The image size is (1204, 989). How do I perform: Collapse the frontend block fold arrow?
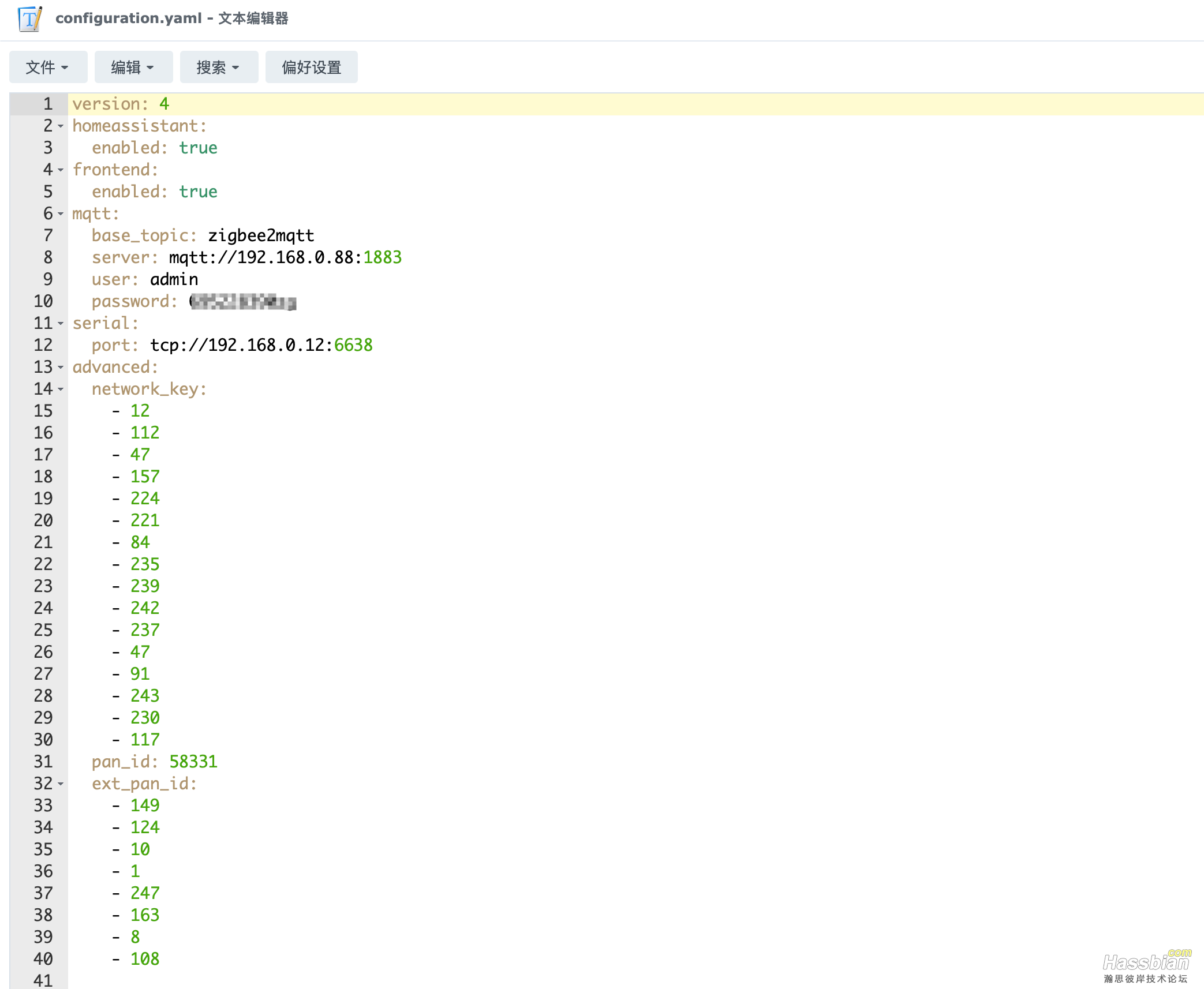61,170
